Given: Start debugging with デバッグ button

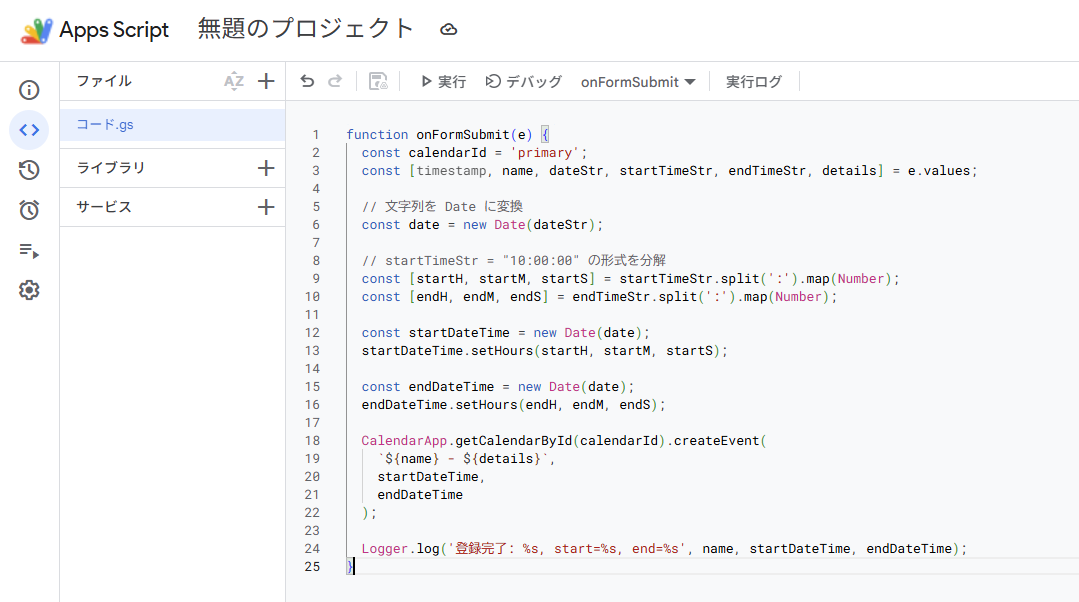Looking at the screenshot, I should [x=524, y=82].
